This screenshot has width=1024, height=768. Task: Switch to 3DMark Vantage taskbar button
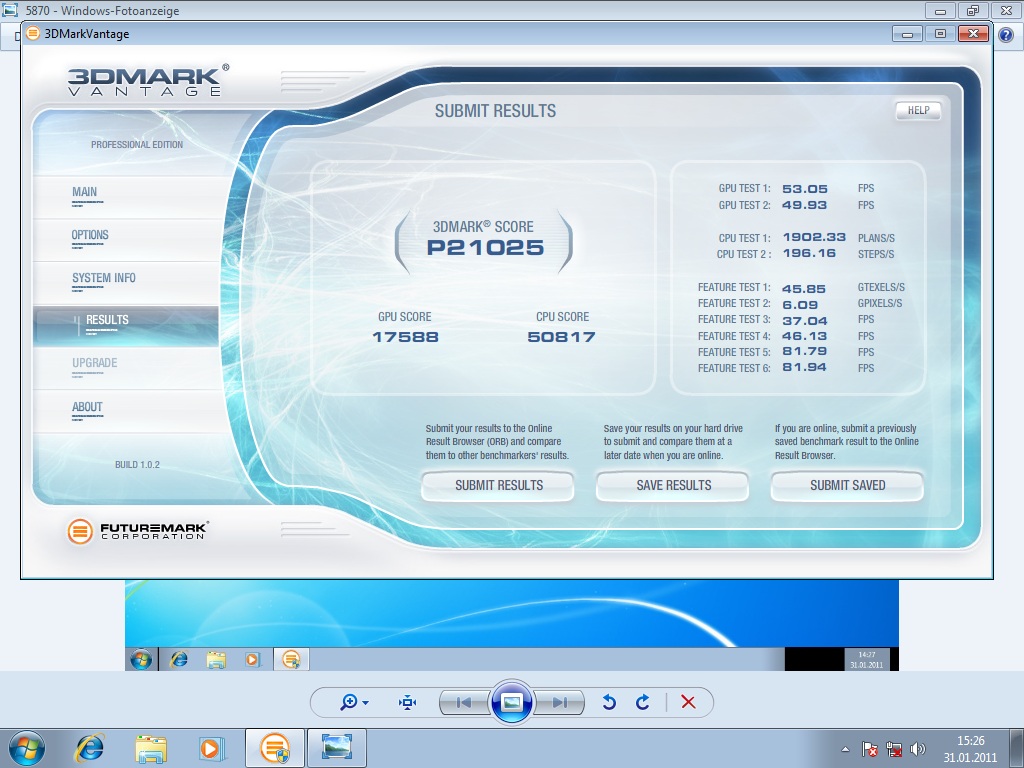coord(275,748)
